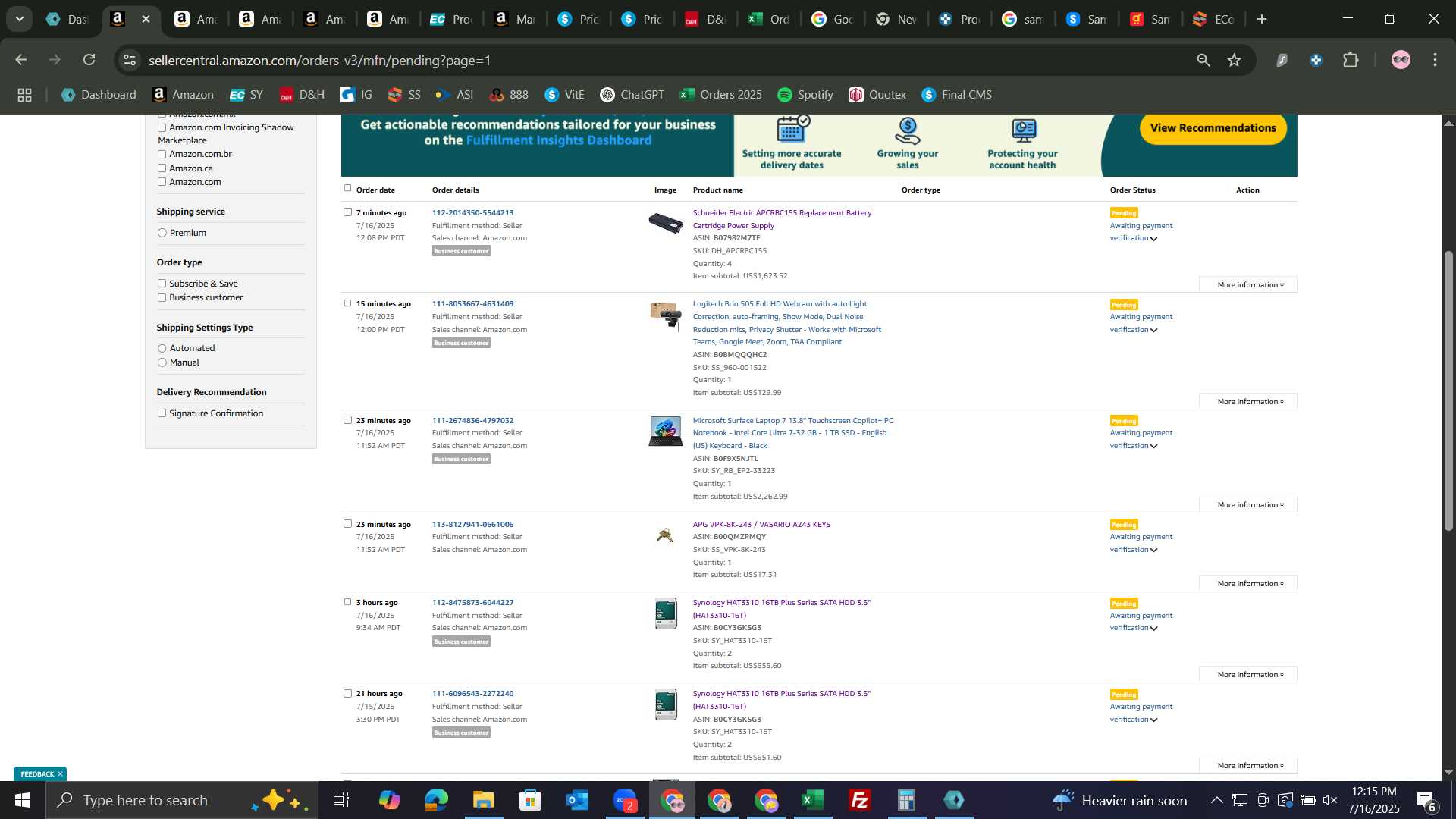Click the Surface Laptop product thumbnail
This screenshot has width=1456, height=819.
pos(665,431)
